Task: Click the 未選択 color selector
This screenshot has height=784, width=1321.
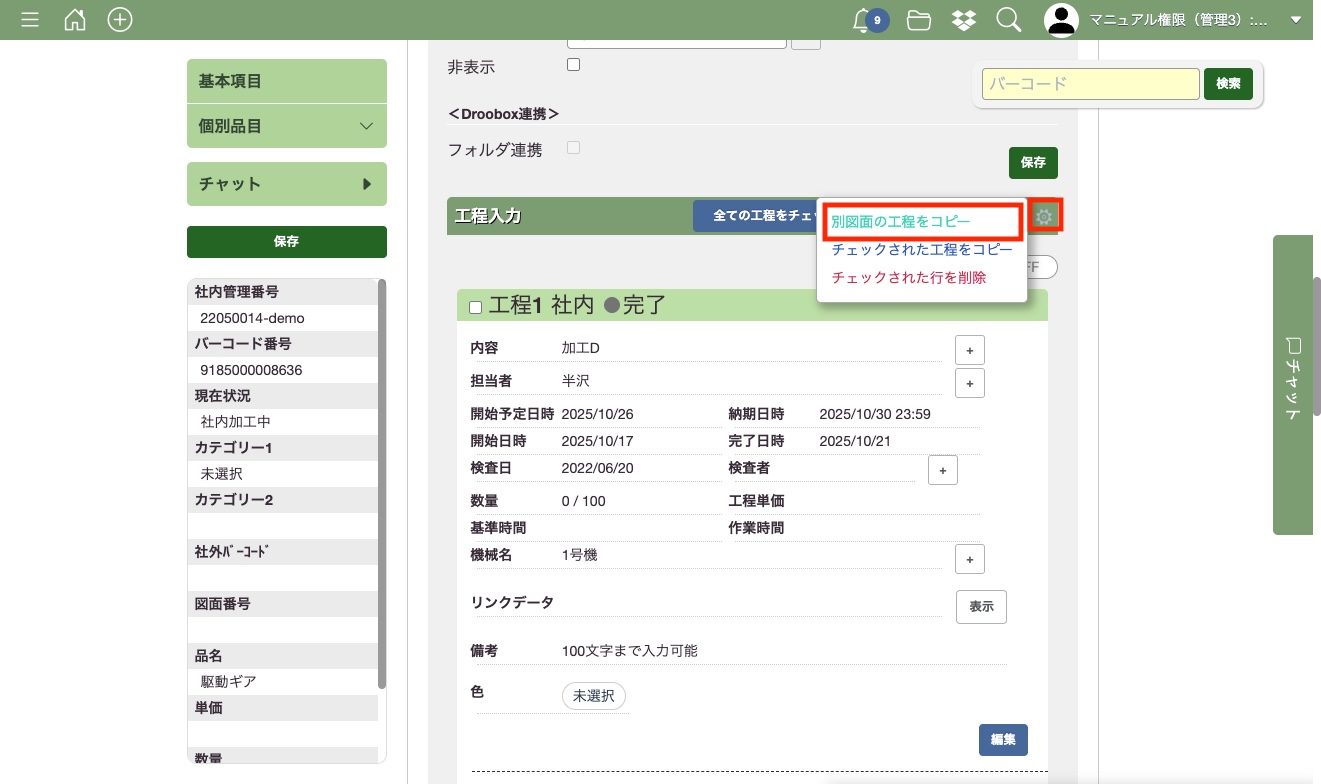Action: pos(594,696)
